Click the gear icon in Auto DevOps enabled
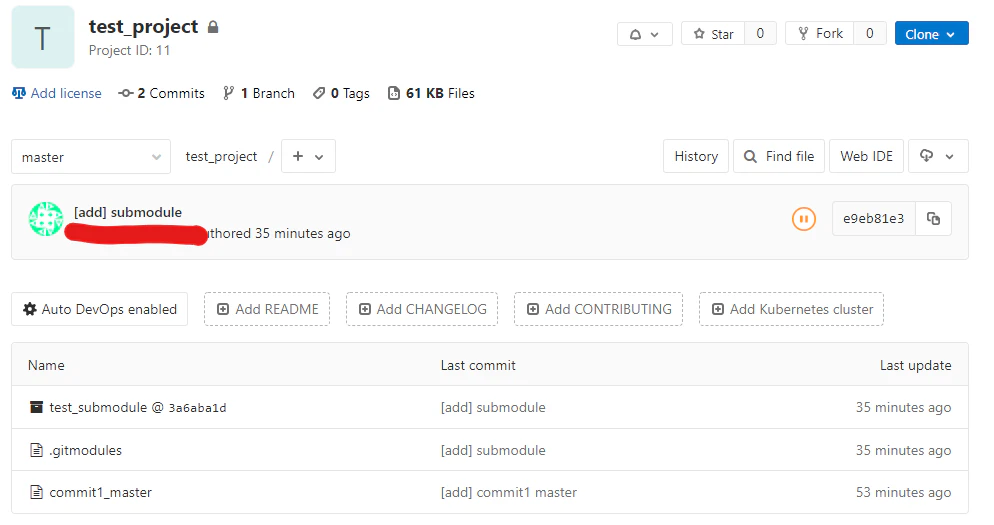 tap(30, 309)
